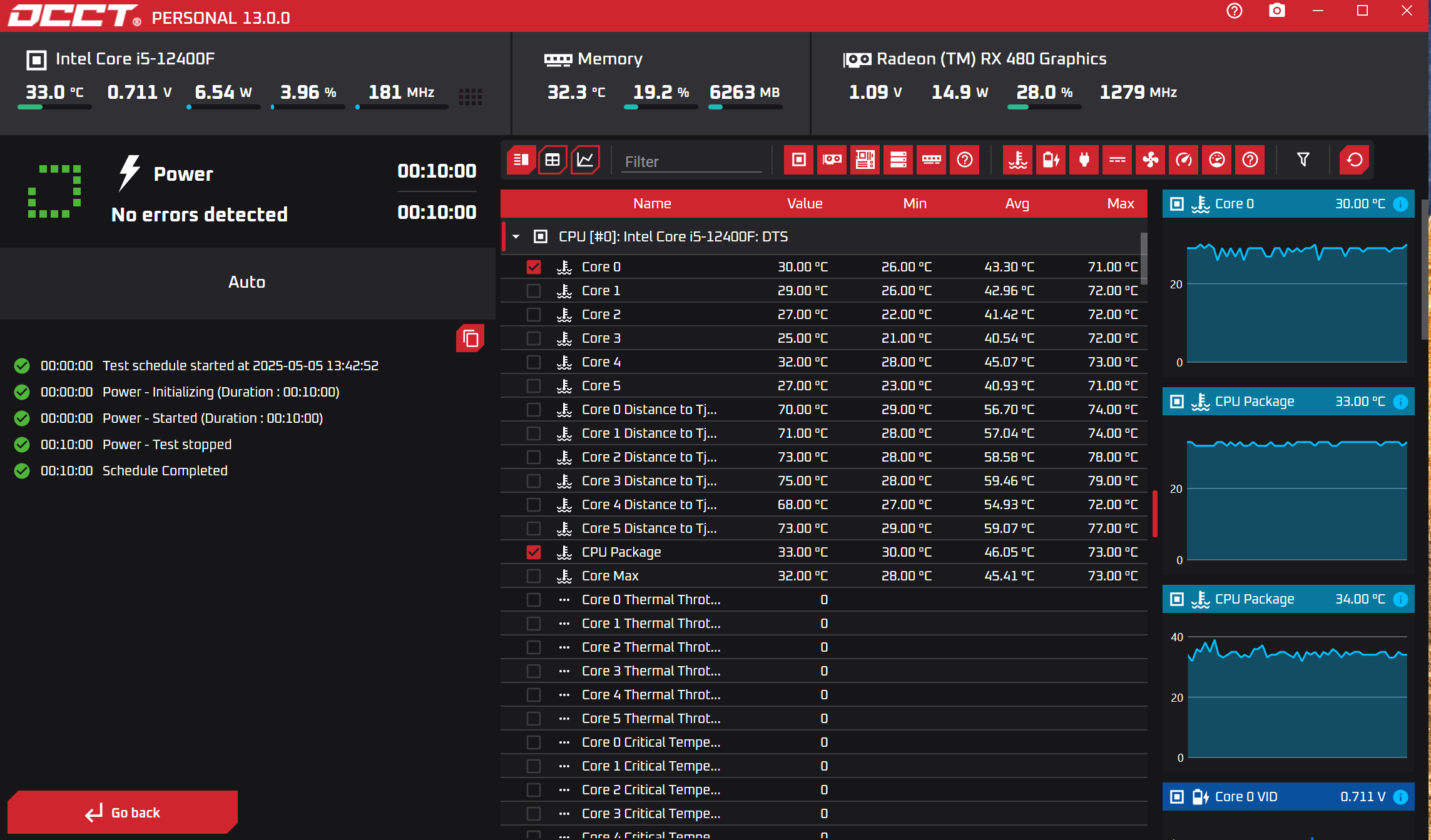Sort by the Max column header
Image resolution: width=1431 pixels, height=840 pixels.
1121,204
